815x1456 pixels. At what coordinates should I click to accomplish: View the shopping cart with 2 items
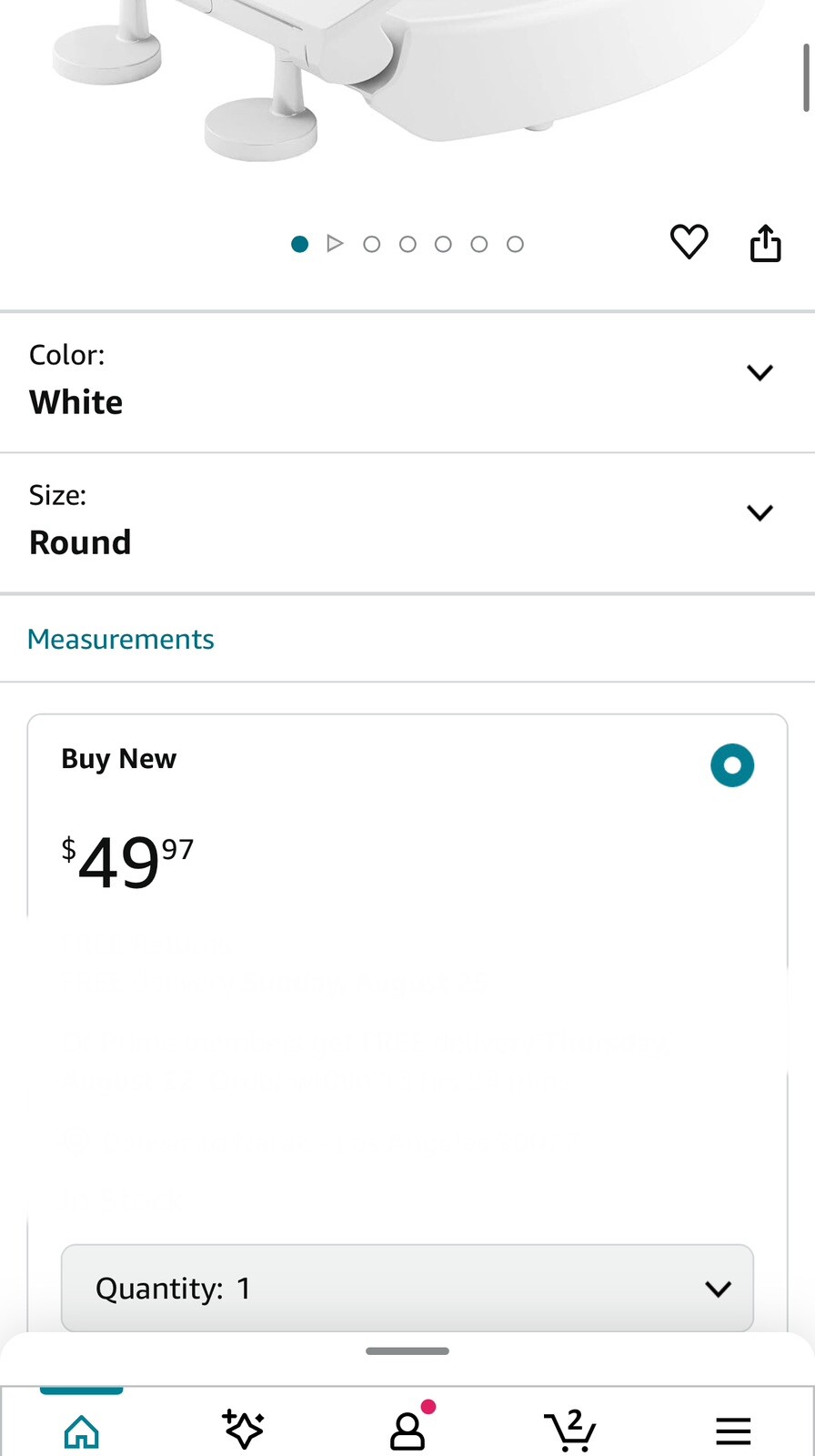[569, 1429]
